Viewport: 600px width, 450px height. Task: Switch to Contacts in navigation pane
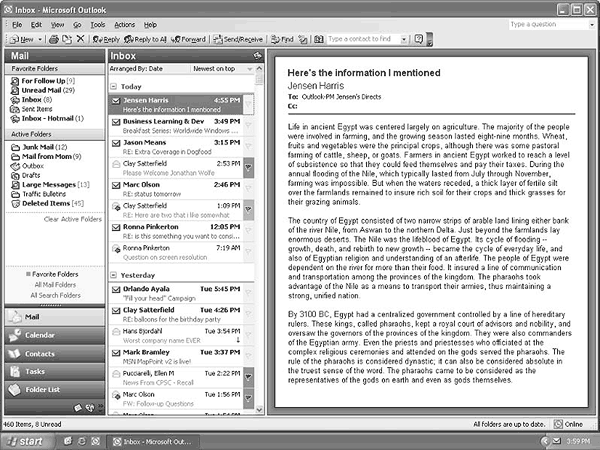coord(54,354)
